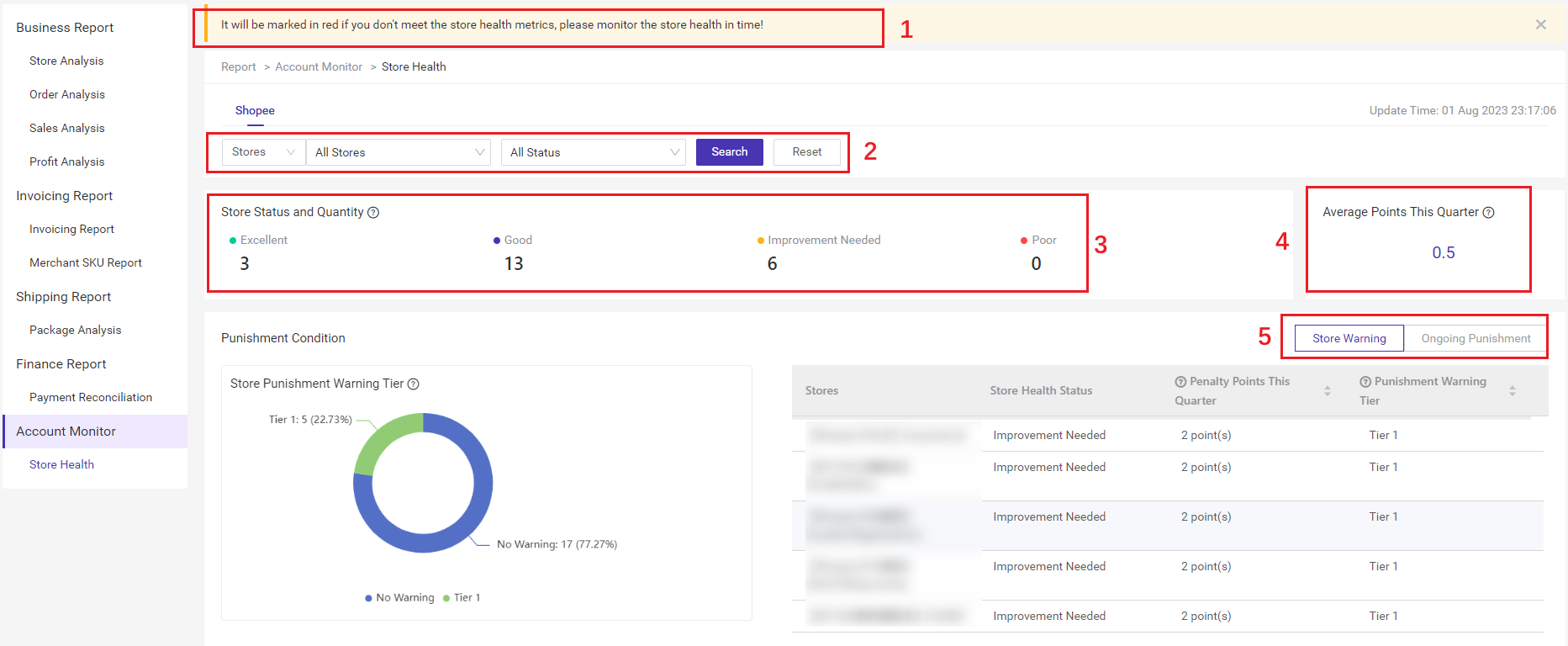Select the Shopee tab
Image resolution: width=1568 pixels, height=646 pixels.
point(255,111)
